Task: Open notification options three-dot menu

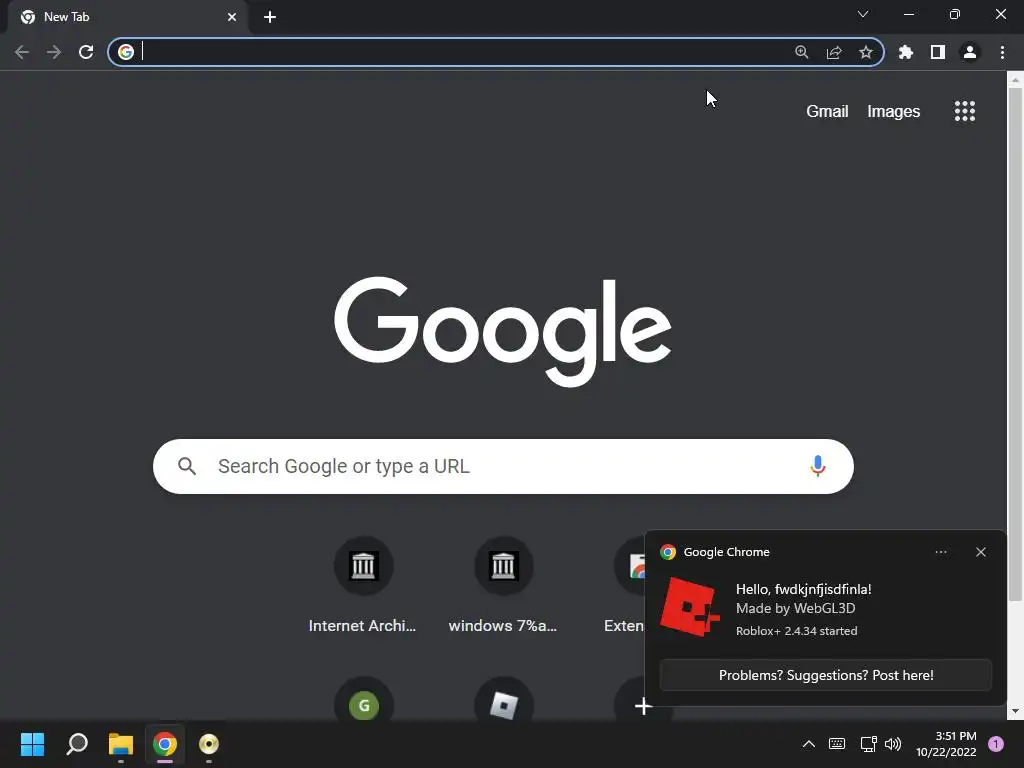Action: (940, 552)
